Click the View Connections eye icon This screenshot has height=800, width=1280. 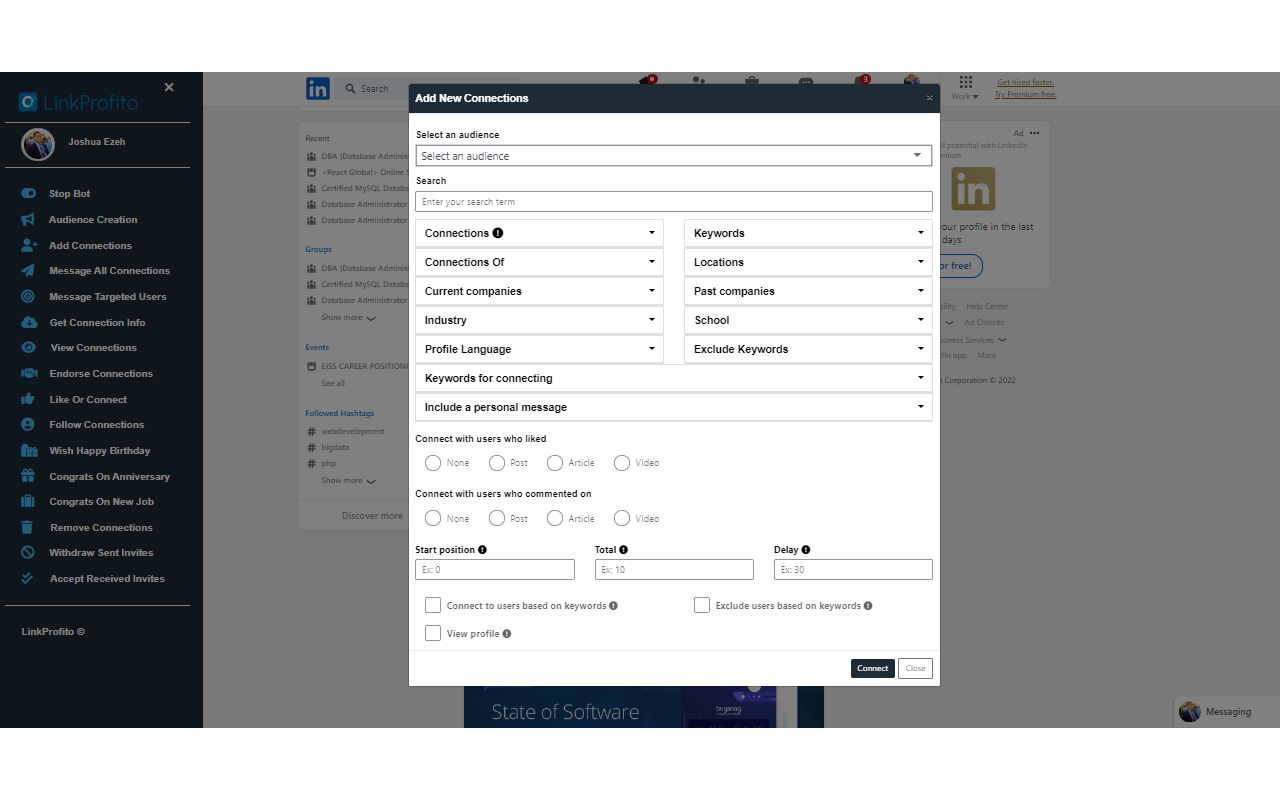(x=28, y=347)
